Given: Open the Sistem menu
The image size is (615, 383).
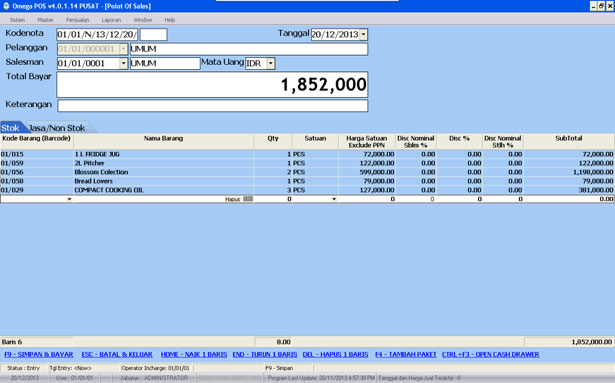Looking at the screenshot, I should (x=17, y=20).
